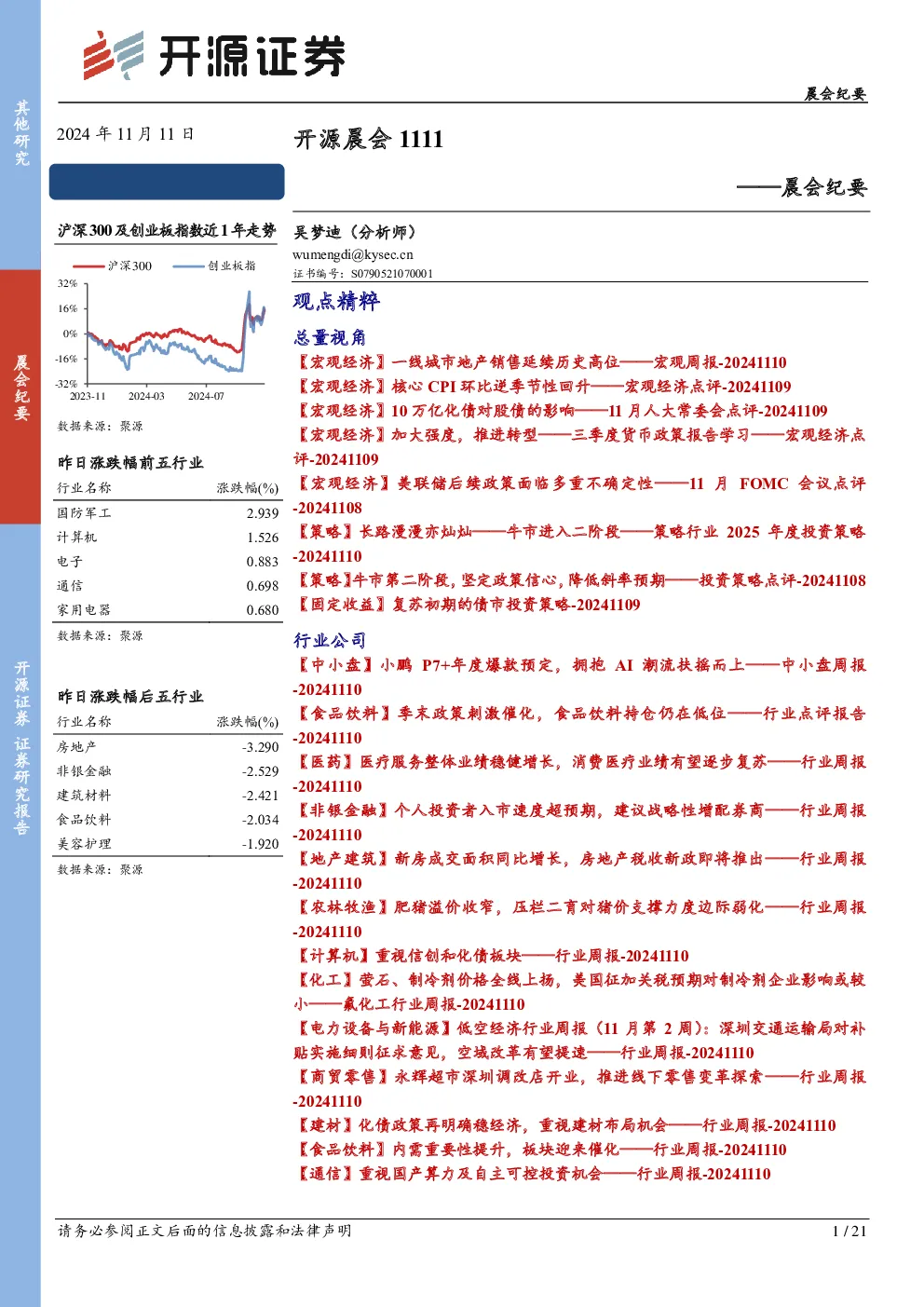Open 萤石、制冷剂价格全线上扬 chemicals link
This screenshot has height=1307, width=924.
click(579, 992)
